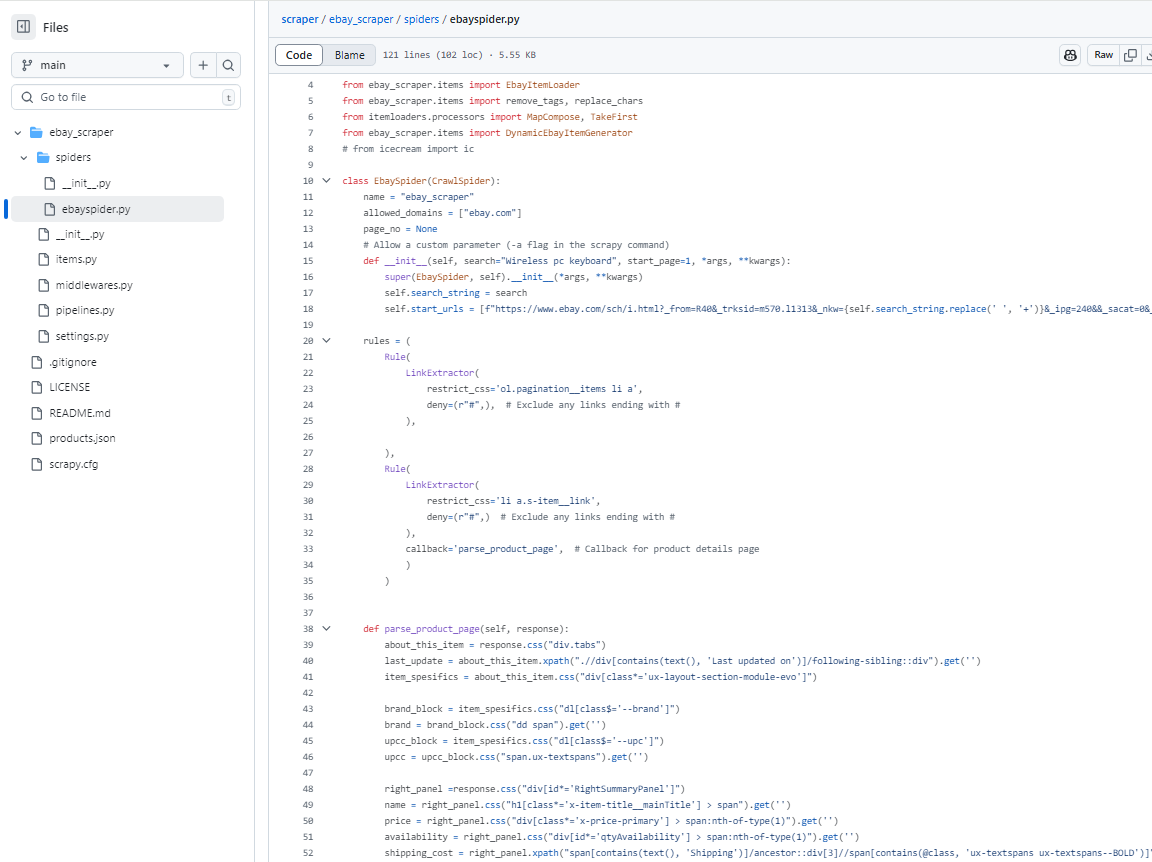Fold the EbaySpider class code block
This screenshot has width=1152, height=862.
[326, 181]
